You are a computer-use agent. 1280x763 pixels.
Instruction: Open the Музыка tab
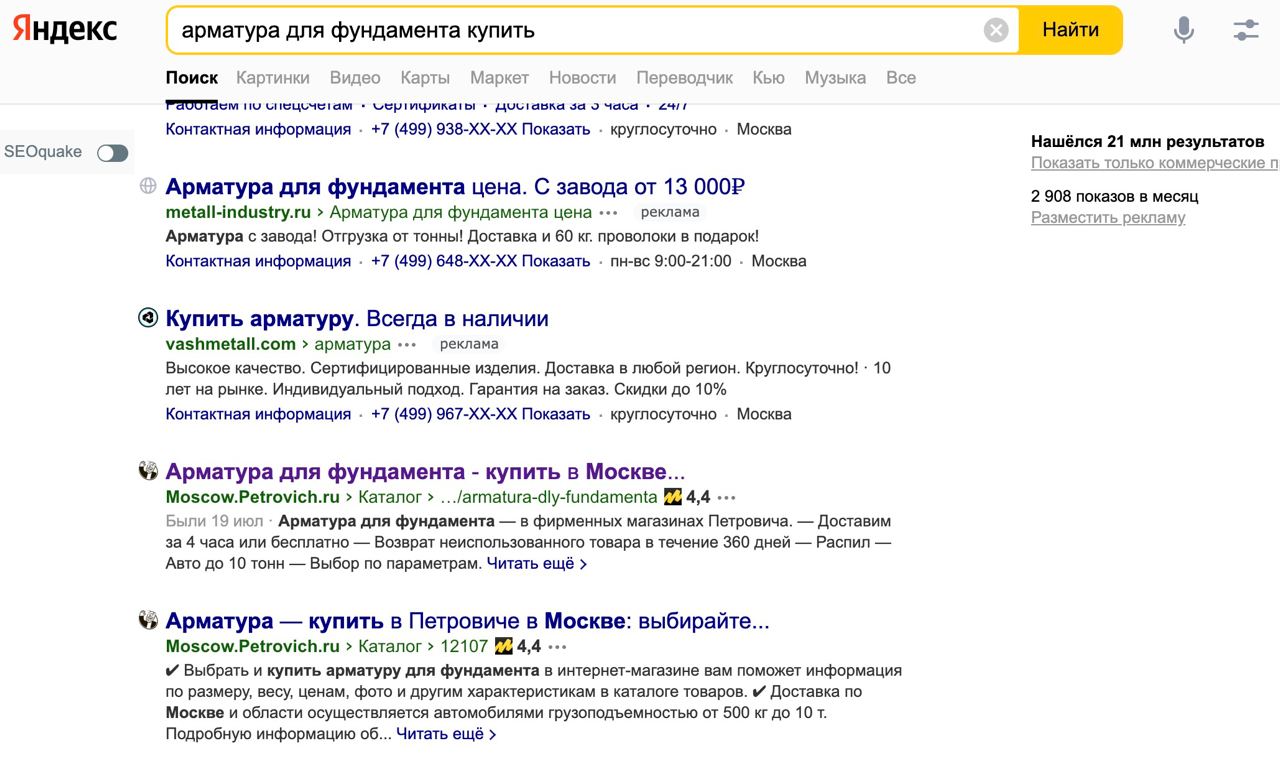click(835, 77)
